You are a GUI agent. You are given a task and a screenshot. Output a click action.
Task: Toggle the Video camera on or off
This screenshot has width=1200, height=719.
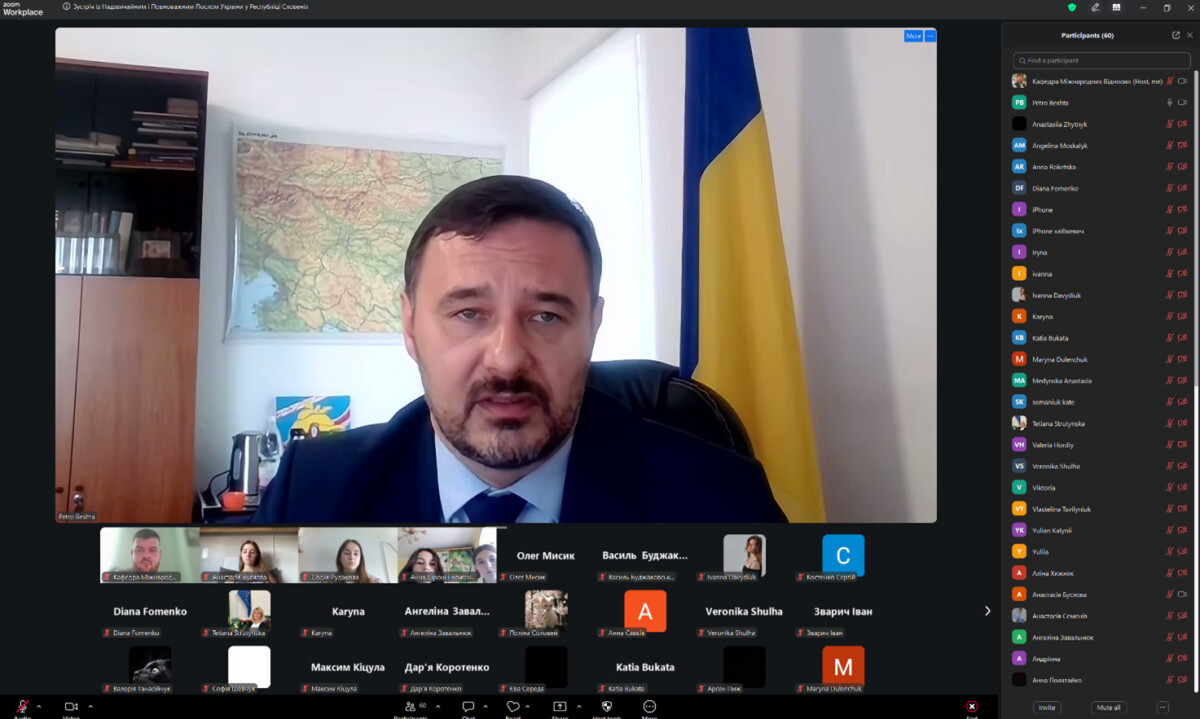pyautogui.click(x=71, y=707)
